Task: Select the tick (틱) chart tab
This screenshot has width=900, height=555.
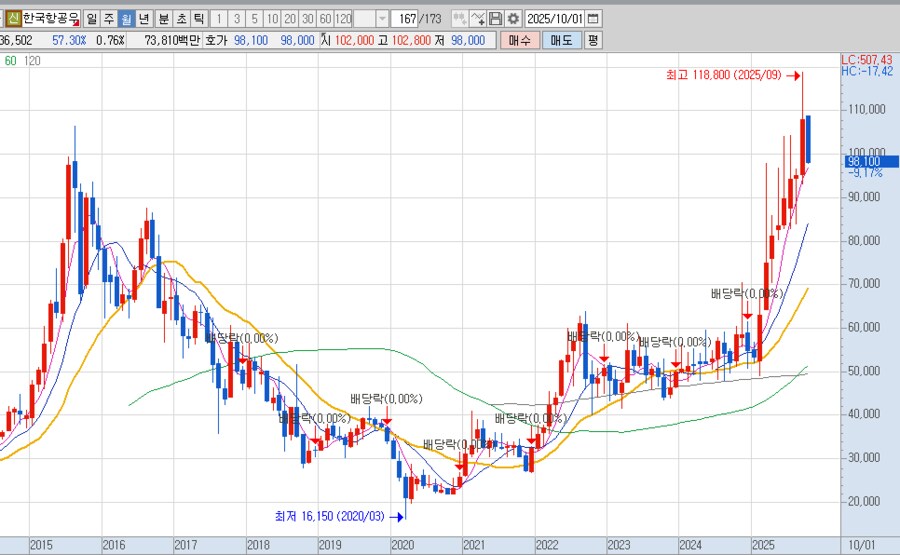Action: (199, 19)
